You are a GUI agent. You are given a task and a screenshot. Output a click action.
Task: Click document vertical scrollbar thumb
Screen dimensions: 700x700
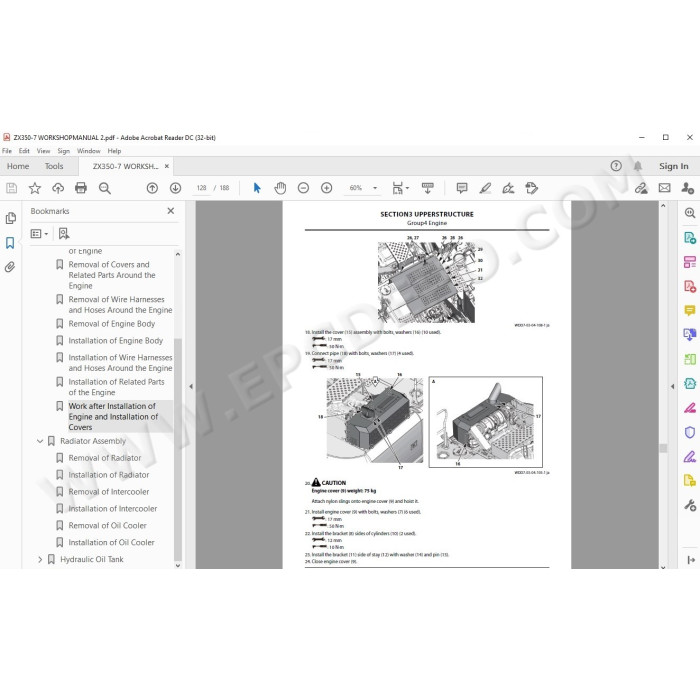pyautogui.click(x=663, y=448)
